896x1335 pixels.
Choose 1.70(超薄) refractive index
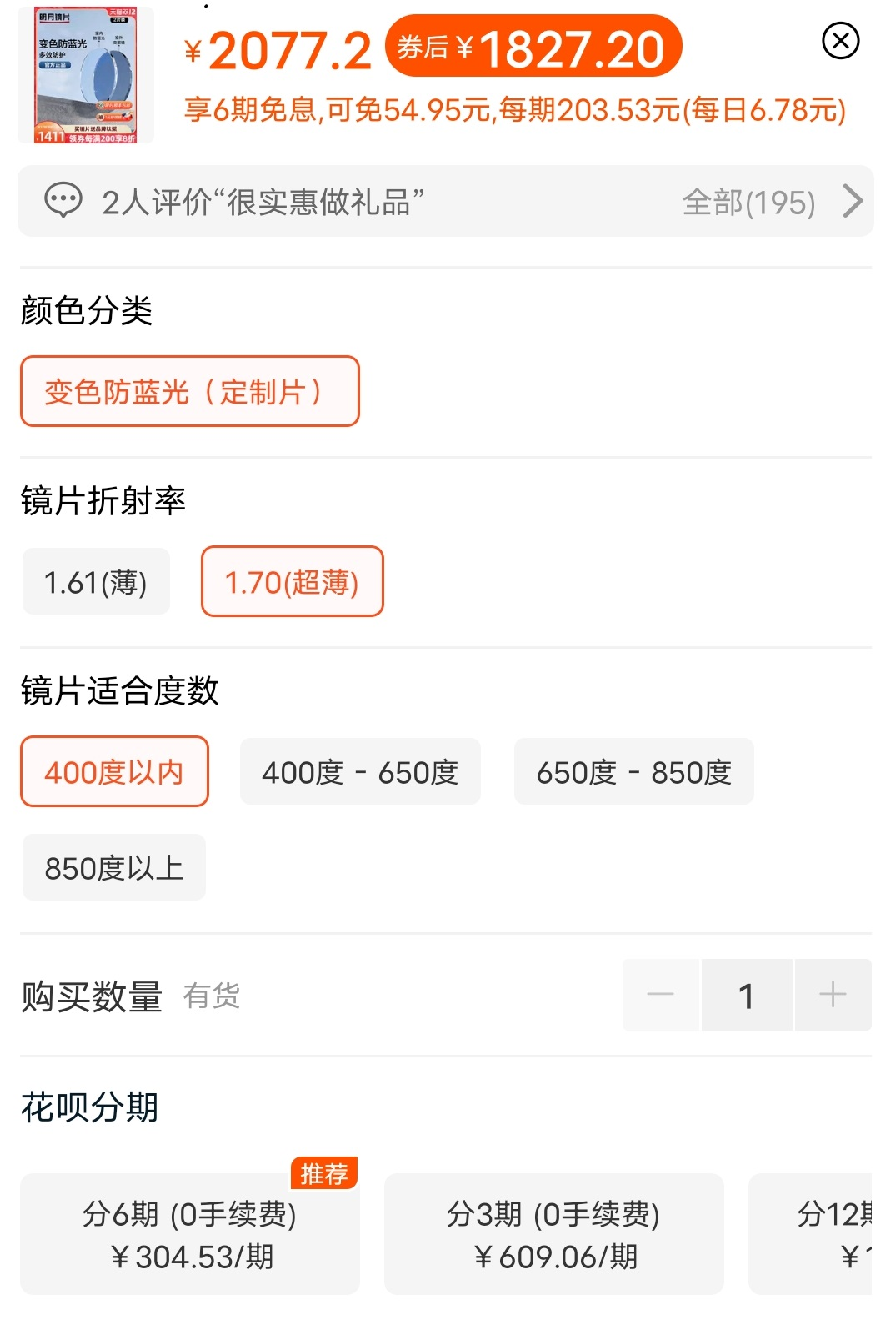[292, 582]
